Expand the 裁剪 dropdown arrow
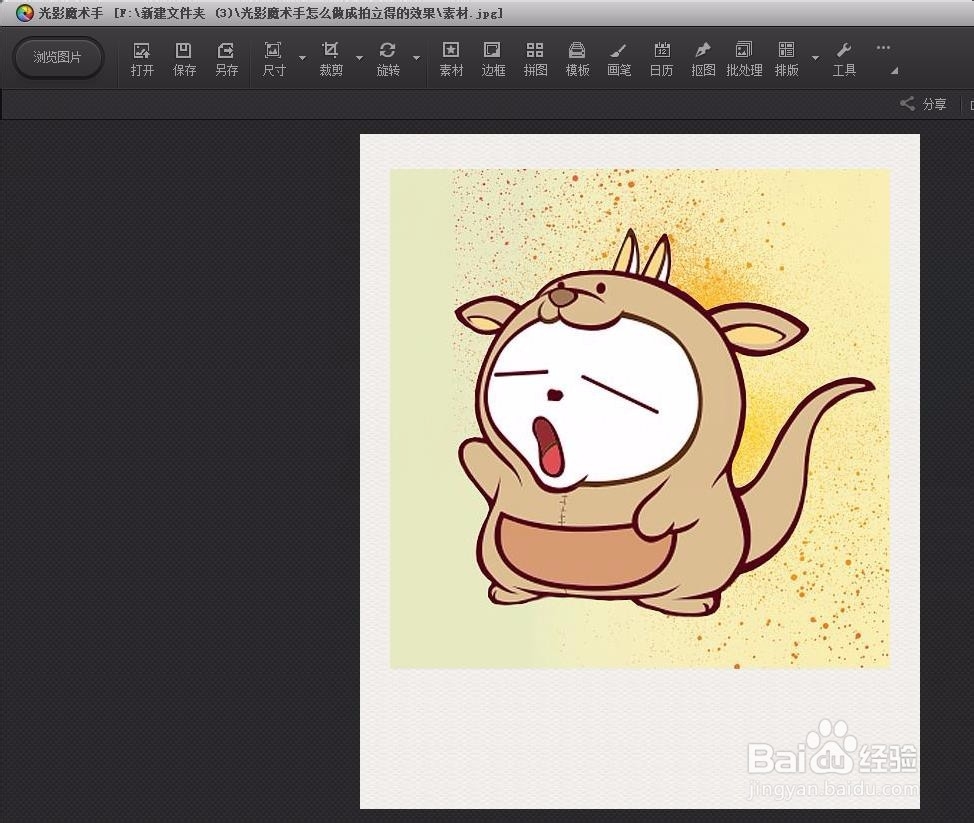The image size is (974, 823). pyautogui.click(x=360, y=58)
